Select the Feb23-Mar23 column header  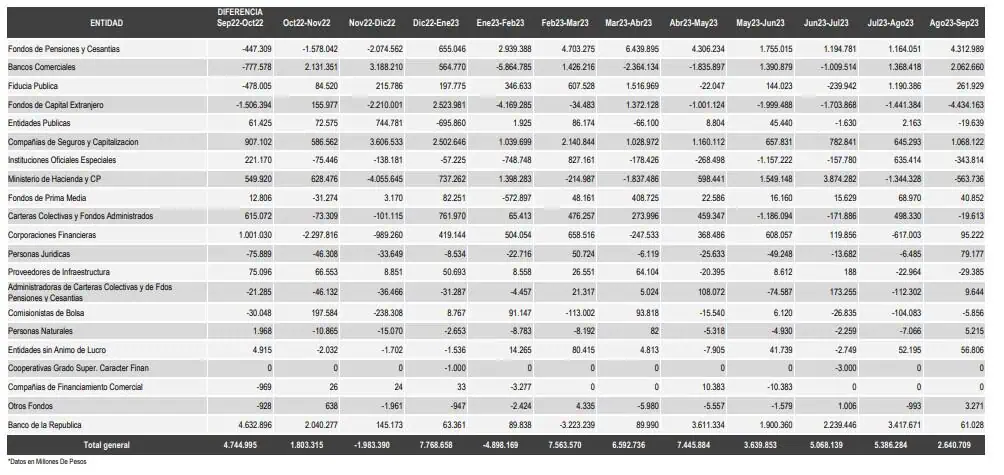tap(565, 22)
